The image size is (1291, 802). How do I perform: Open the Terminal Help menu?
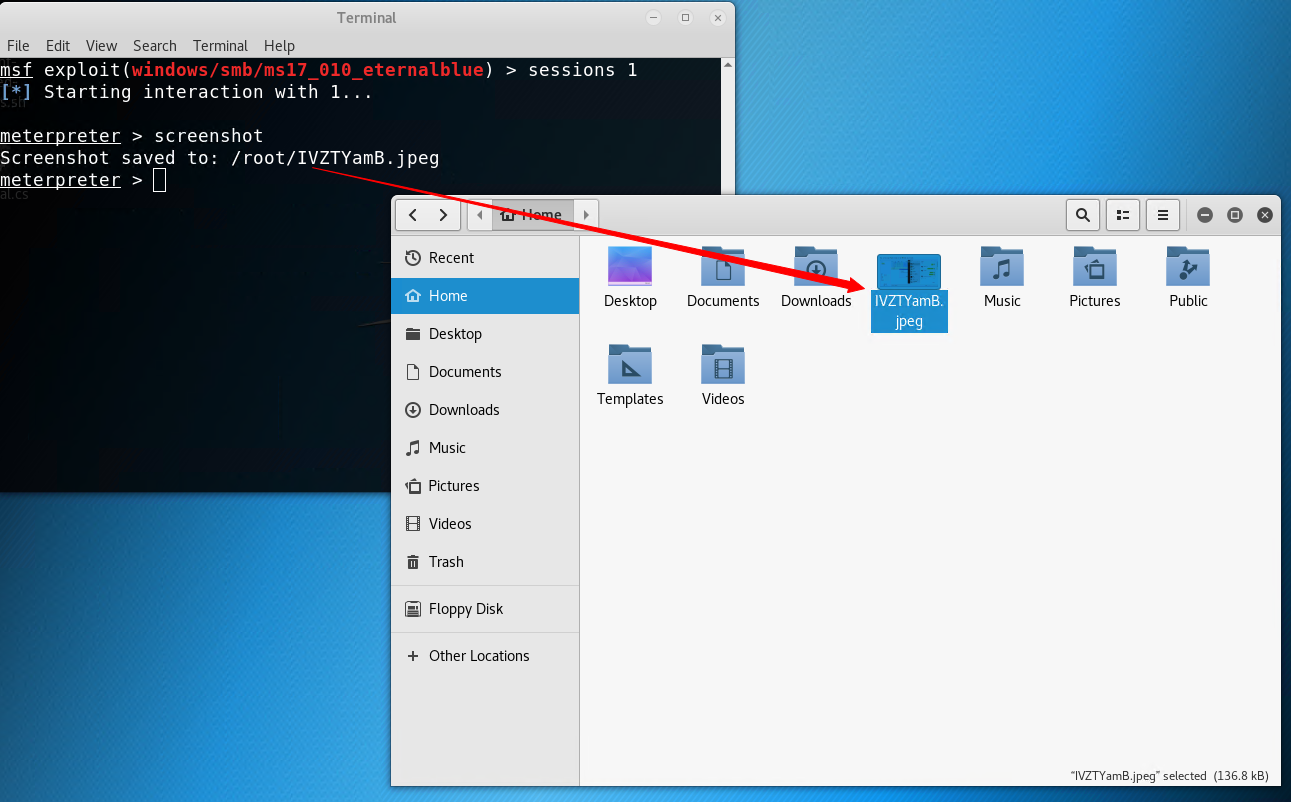coord(279,46)
